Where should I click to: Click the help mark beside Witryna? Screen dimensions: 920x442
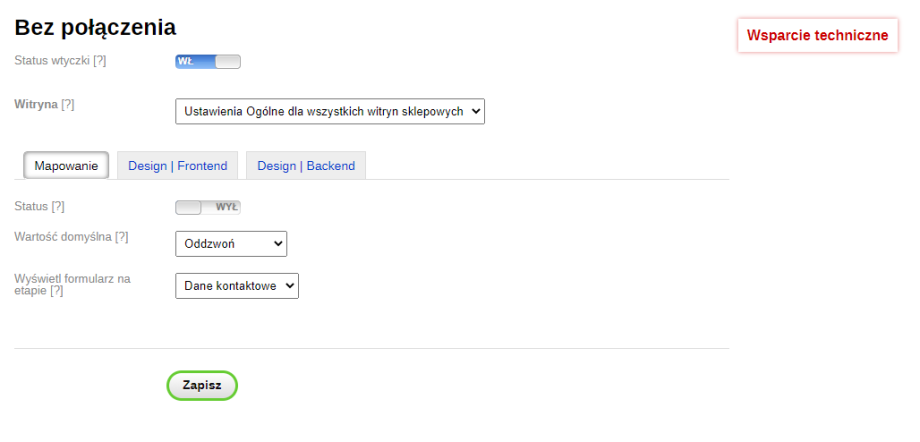click(x=67, y=104)
